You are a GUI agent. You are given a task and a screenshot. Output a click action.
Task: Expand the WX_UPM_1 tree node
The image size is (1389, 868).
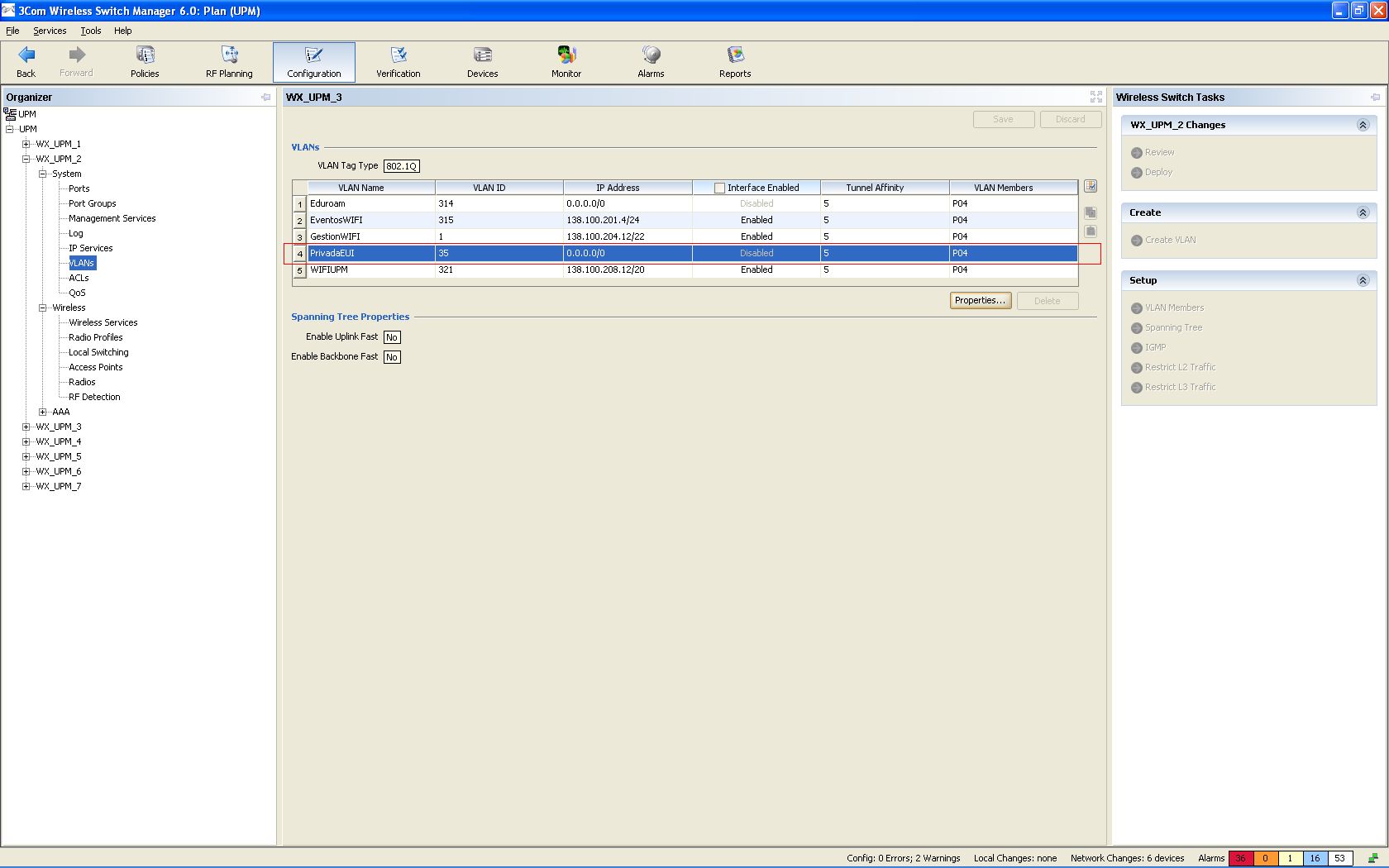click(26, 144)
